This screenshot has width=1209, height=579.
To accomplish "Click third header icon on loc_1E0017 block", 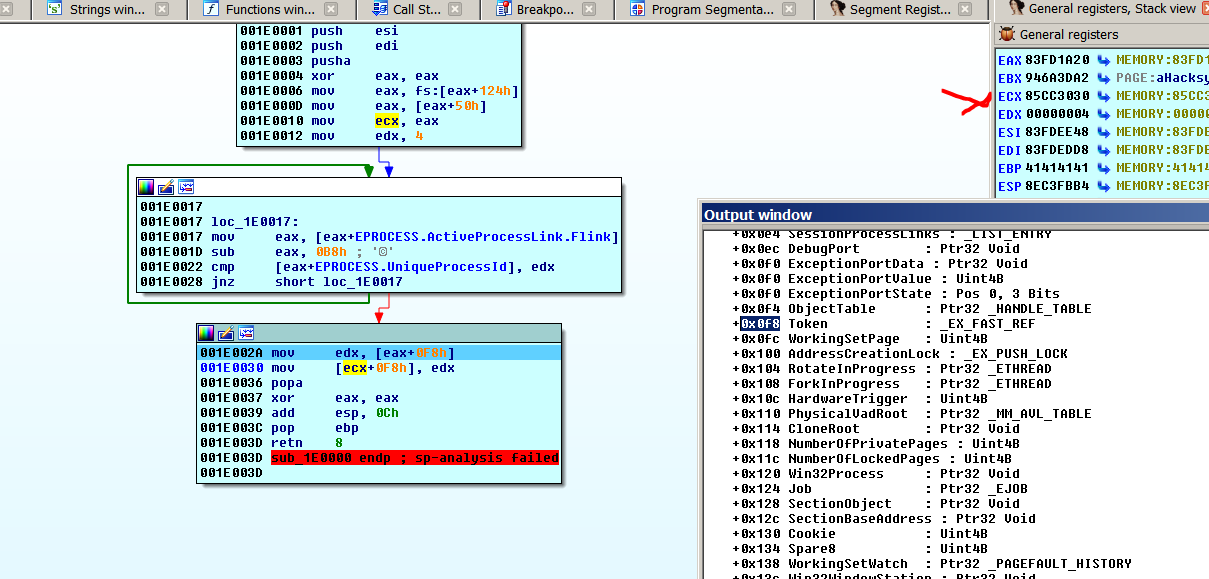I will pos(186,188).
